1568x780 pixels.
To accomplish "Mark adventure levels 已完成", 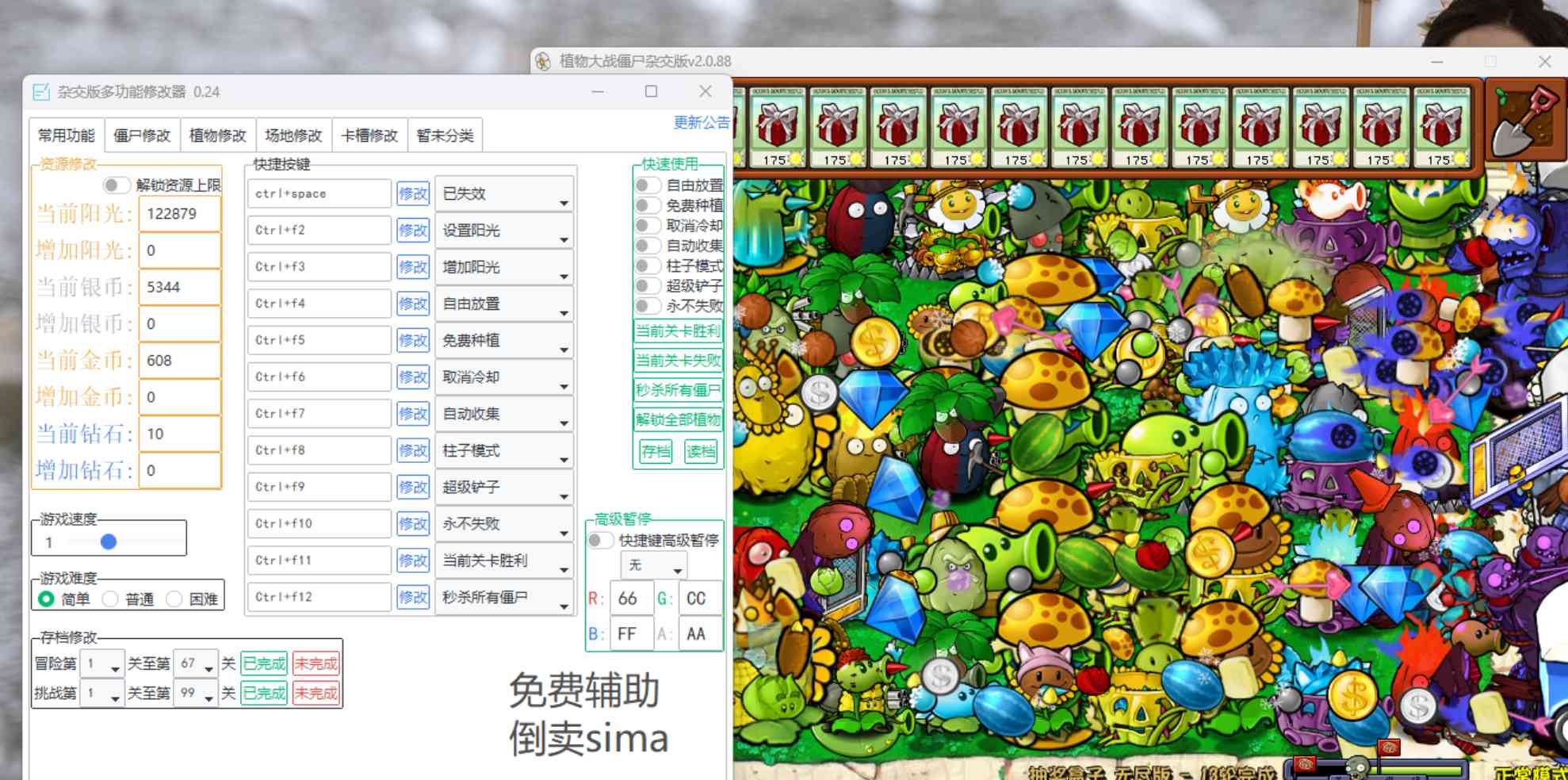I will coord(264,663).
